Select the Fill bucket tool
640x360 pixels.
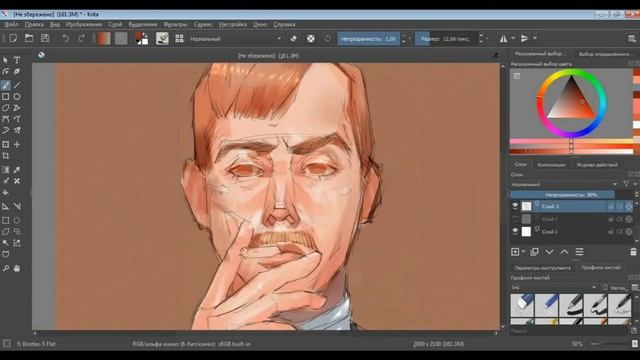5,192
